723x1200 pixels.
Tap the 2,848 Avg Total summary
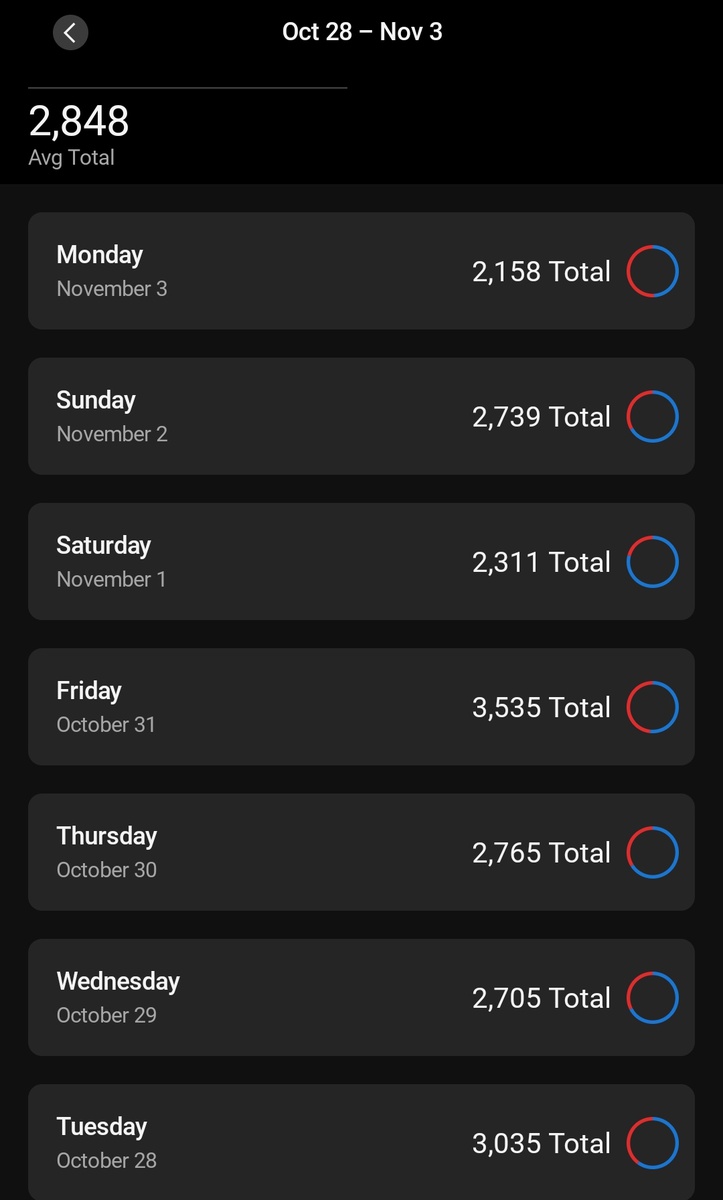pos(79,134)
